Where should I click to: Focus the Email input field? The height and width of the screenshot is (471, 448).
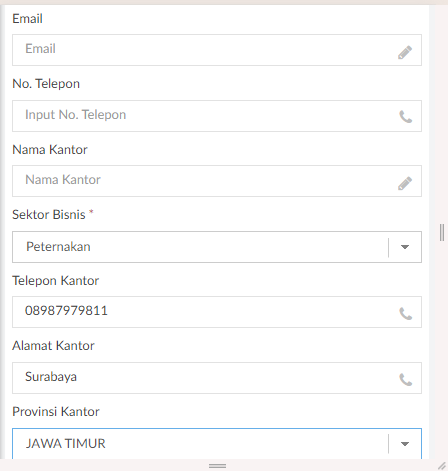point(217,50)
